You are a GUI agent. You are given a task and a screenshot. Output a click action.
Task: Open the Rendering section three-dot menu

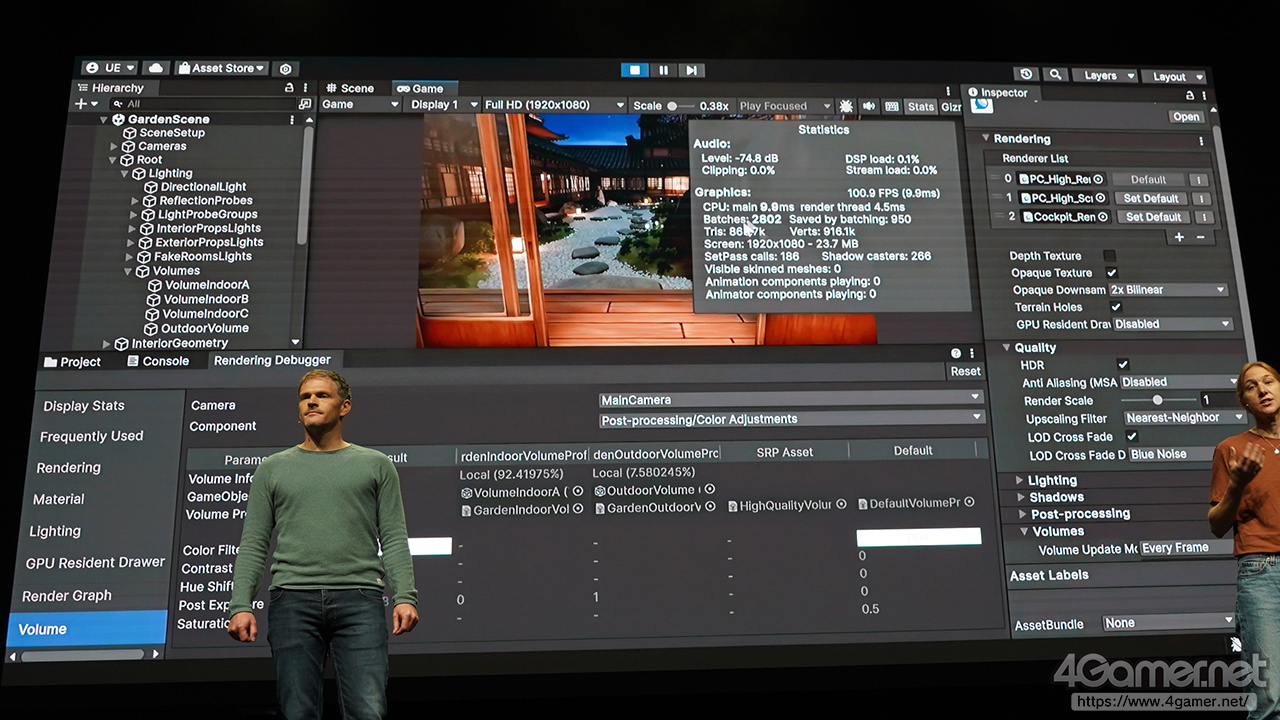[x=1201, y=141]
